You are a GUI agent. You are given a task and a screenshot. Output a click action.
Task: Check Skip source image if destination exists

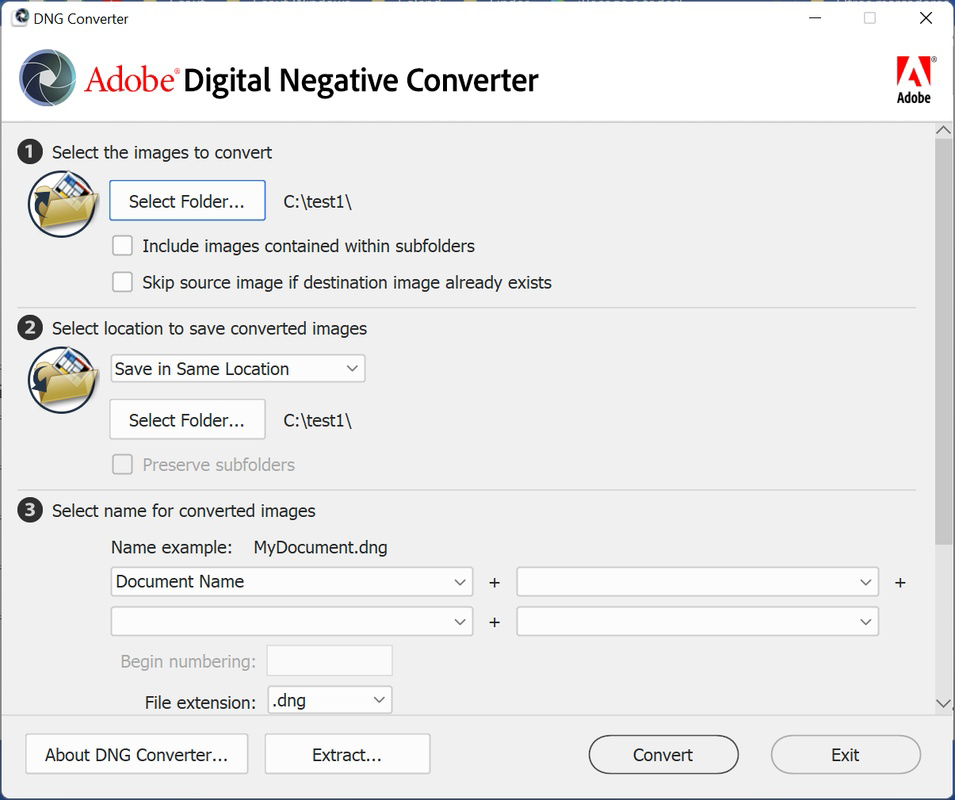click(x=122, y=282)
